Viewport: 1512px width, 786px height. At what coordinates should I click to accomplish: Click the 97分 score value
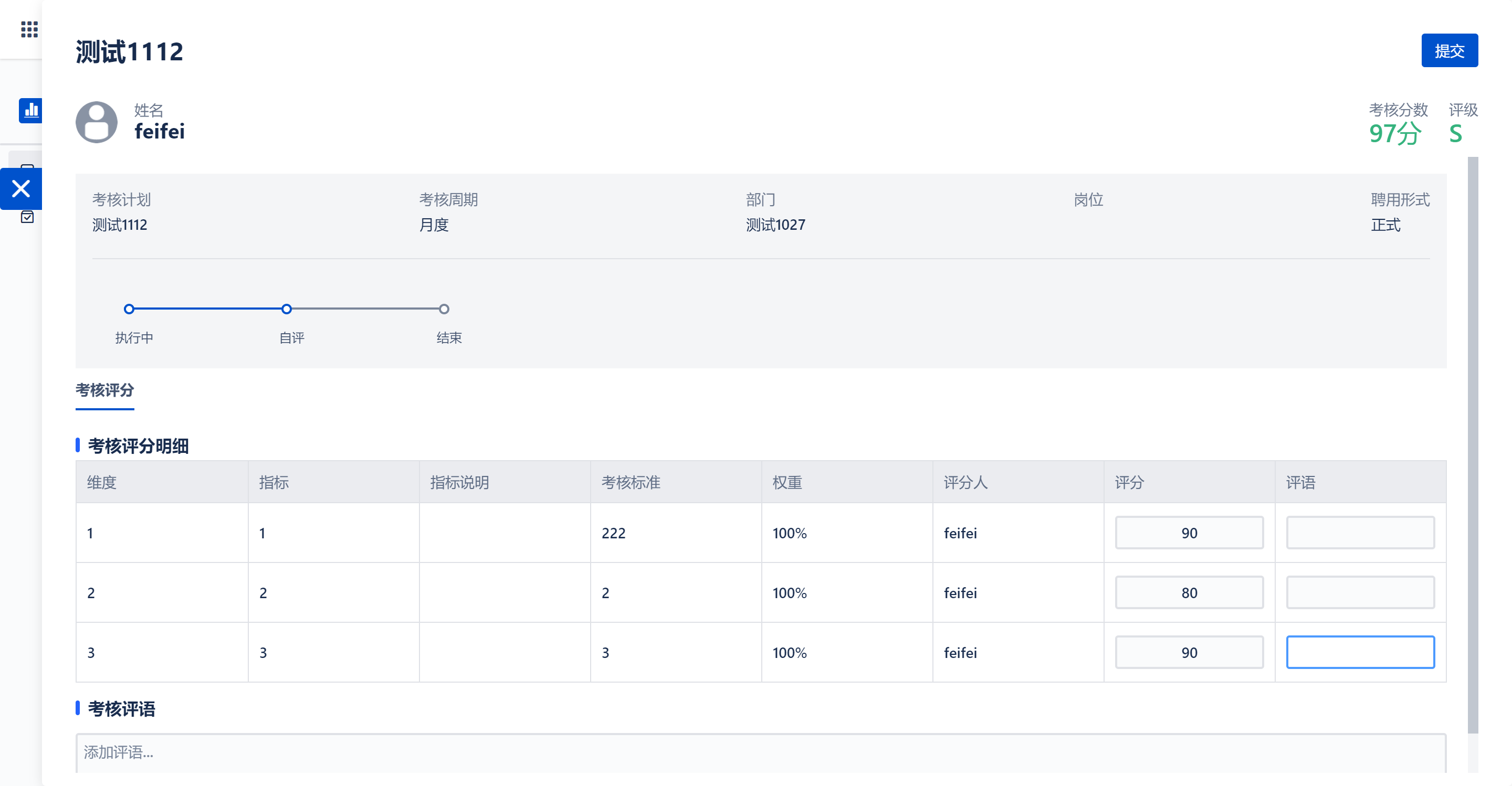(1394, 134)
